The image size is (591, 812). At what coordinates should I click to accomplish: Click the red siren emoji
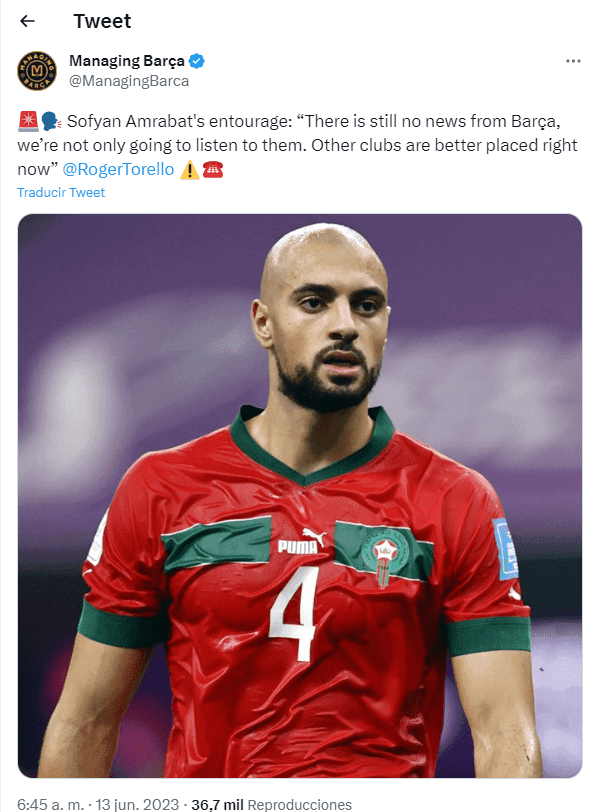[28, 121]
